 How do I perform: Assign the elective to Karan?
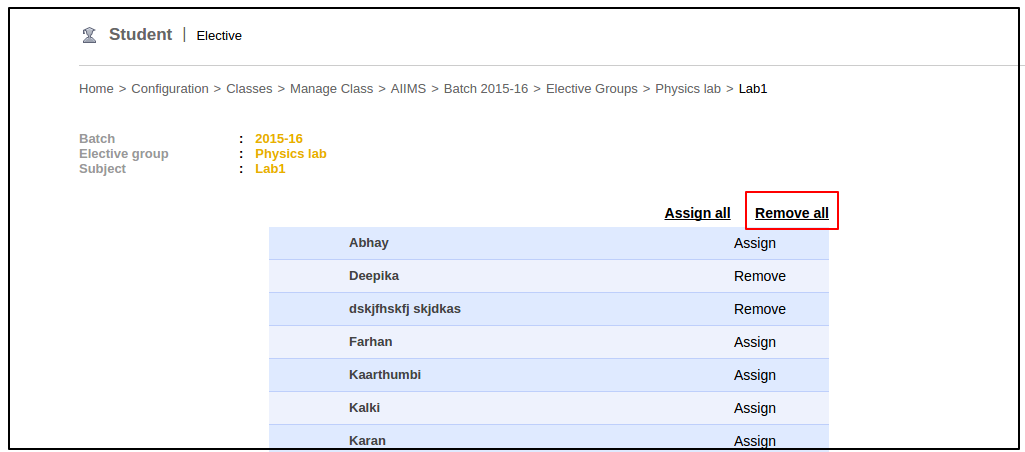click(x=754, y=441)
